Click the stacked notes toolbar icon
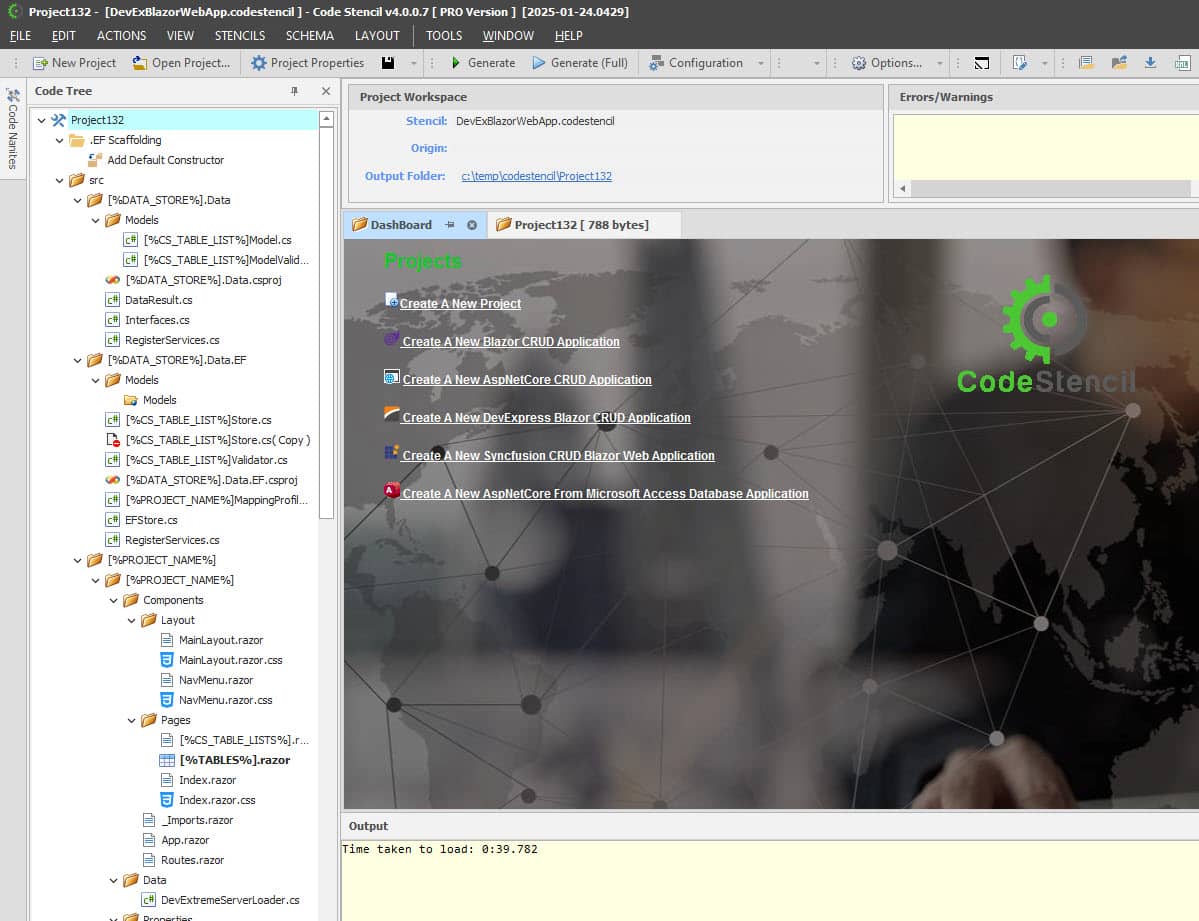This screenshot has width=1199, height=921. click(x=1086, y=63)
